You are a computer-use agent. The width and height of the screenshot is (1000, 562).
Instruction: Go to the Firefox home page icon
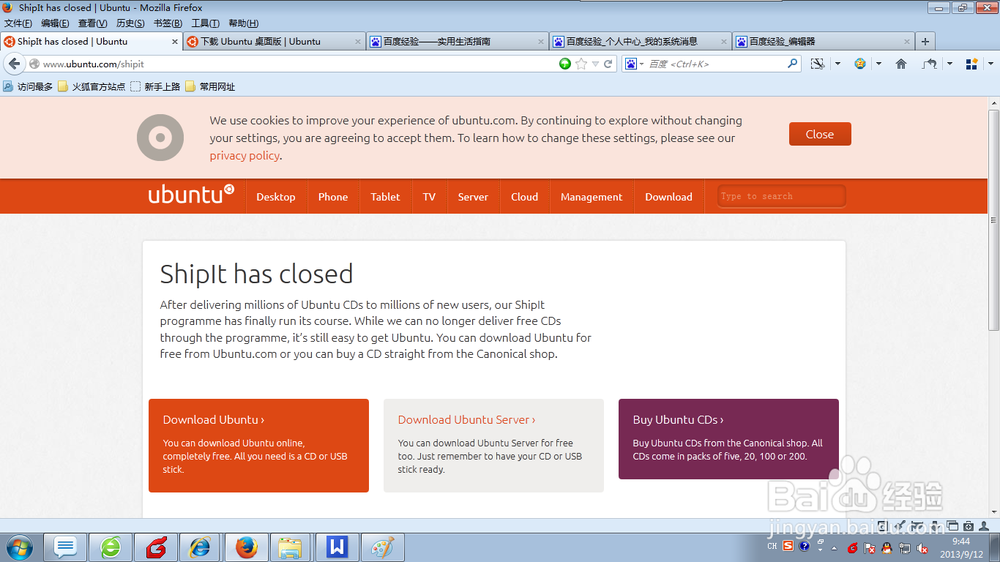[901, 64]
